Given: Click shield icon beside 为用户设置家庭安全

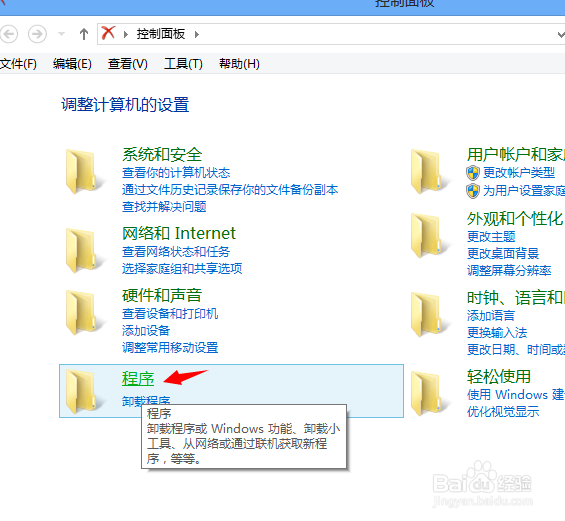Looking at the screenshot, I should click(x=473, y=191).
